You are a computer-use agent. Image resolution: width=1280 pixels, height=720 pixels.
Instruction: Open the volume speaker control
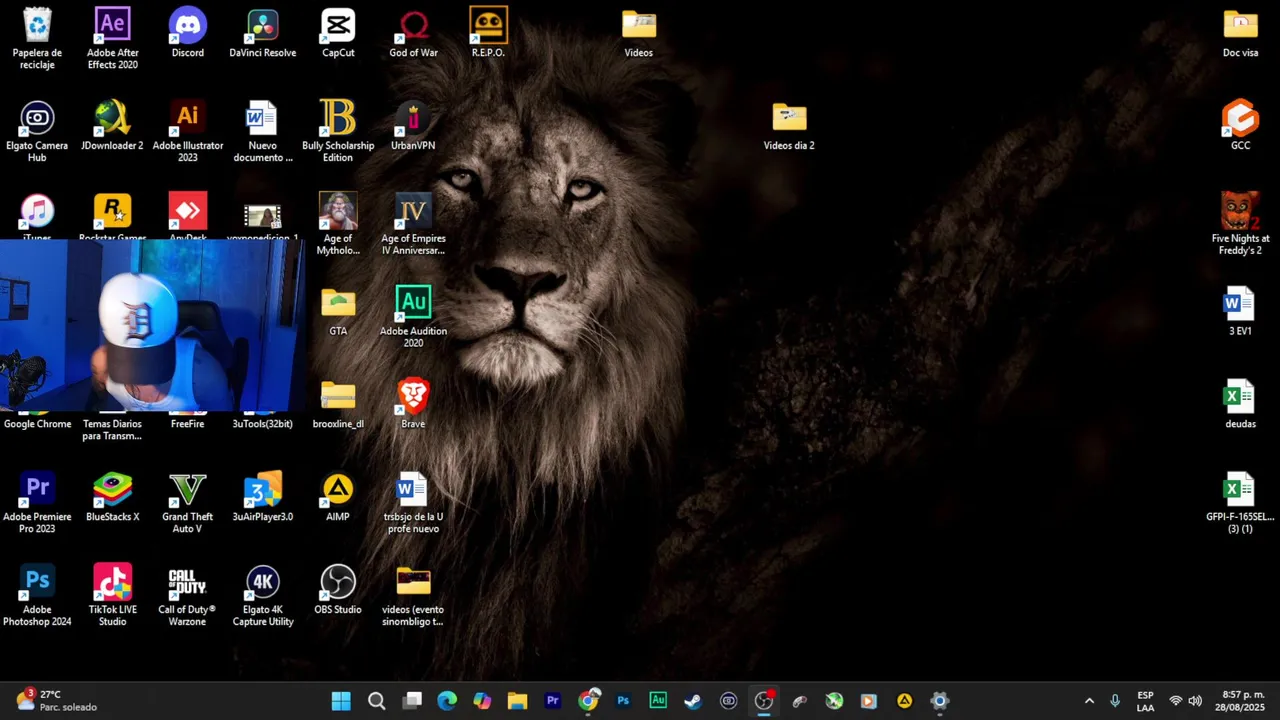(1195, 701)
